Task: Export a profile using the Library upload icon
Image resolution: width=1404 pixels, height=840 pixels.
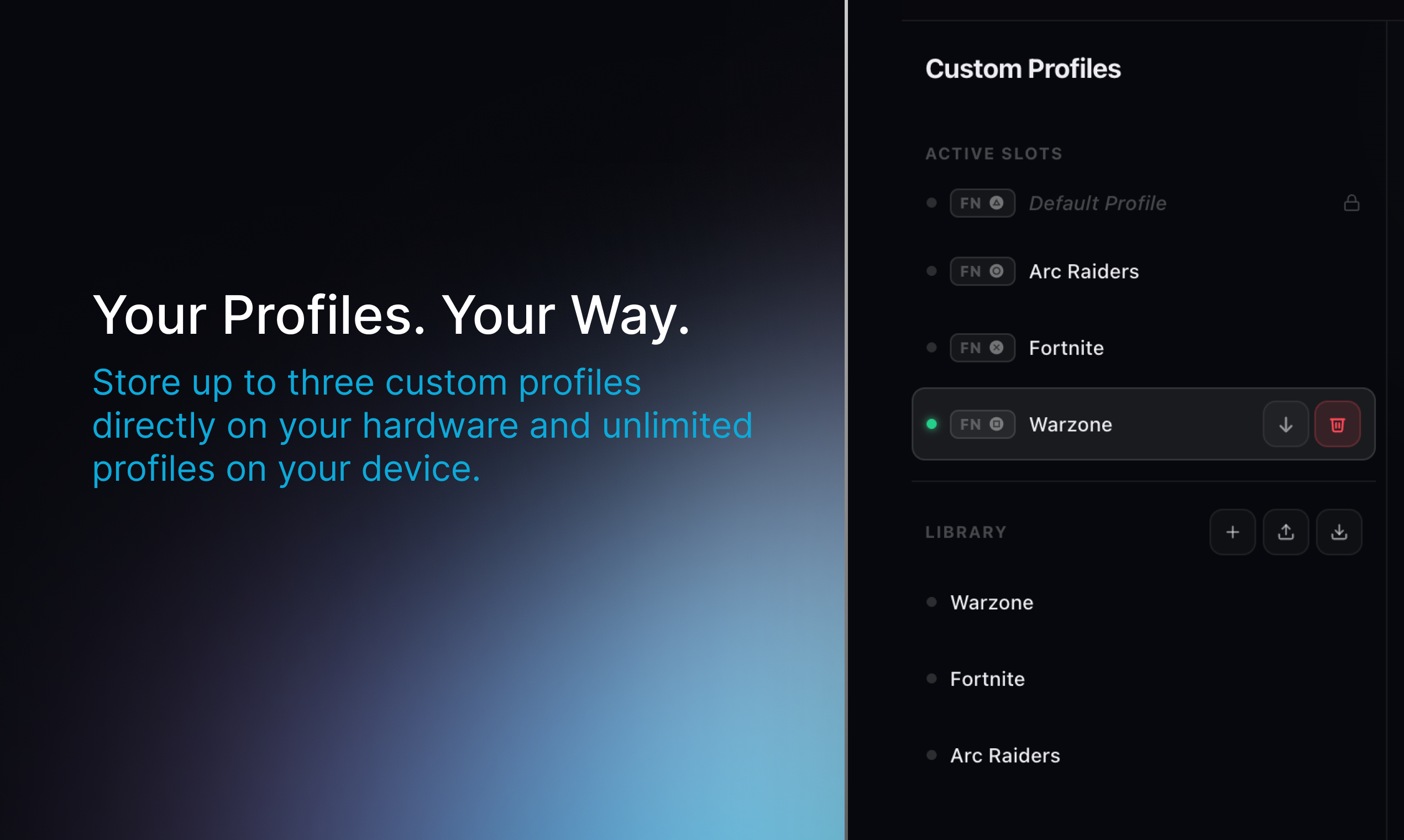Action: click(x=1286, y=532)
